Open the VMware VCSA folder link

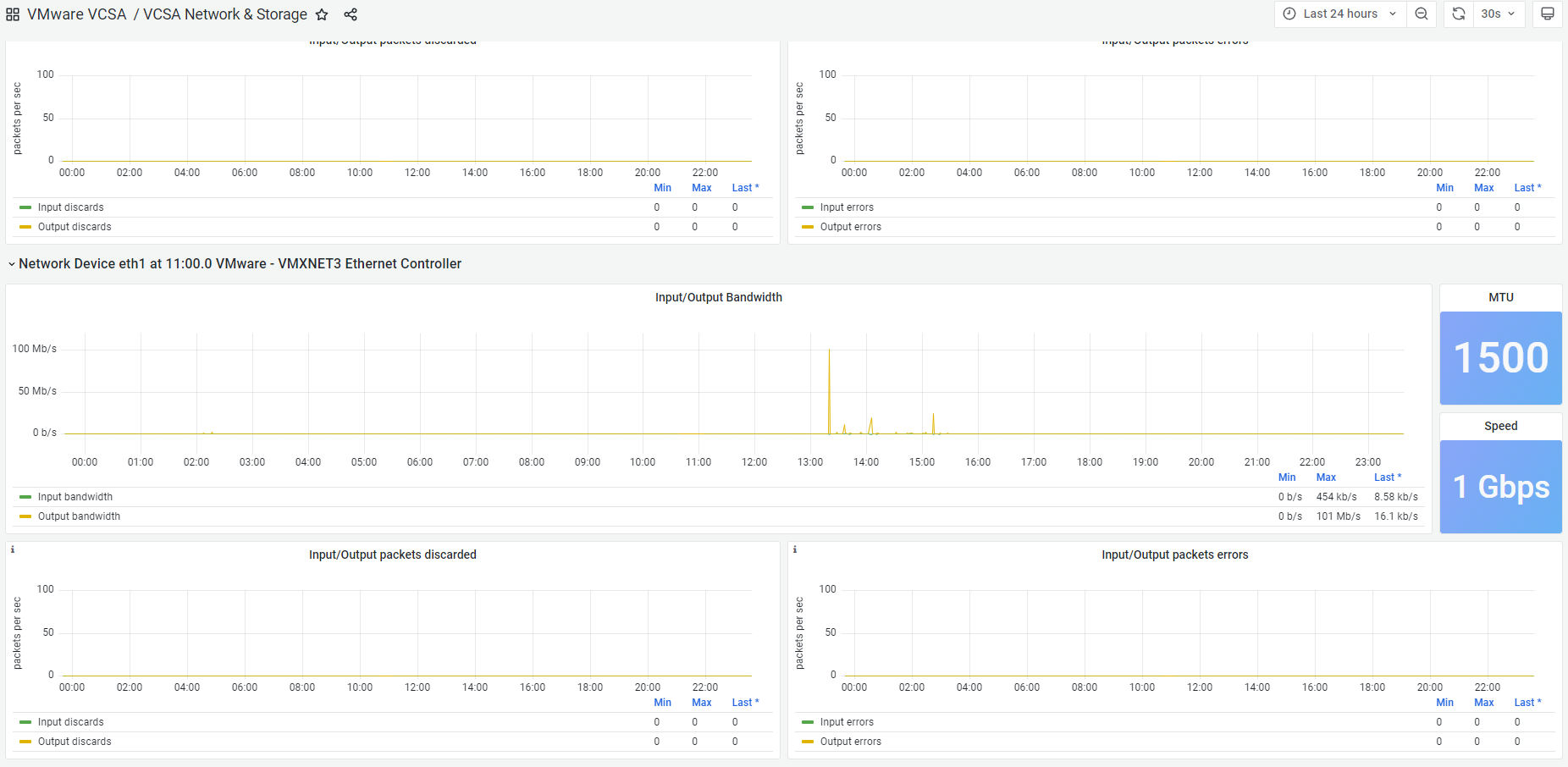76,14
